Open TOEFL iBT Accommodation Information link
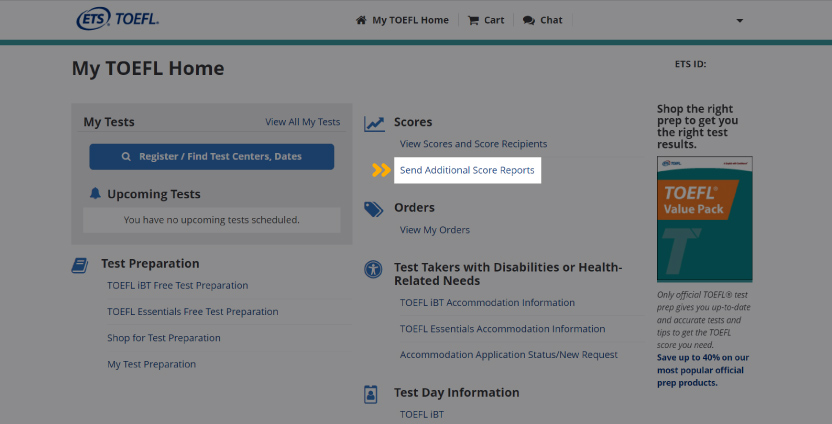The height and width of the screenshot is (424, 832). (x=487, y=302)
